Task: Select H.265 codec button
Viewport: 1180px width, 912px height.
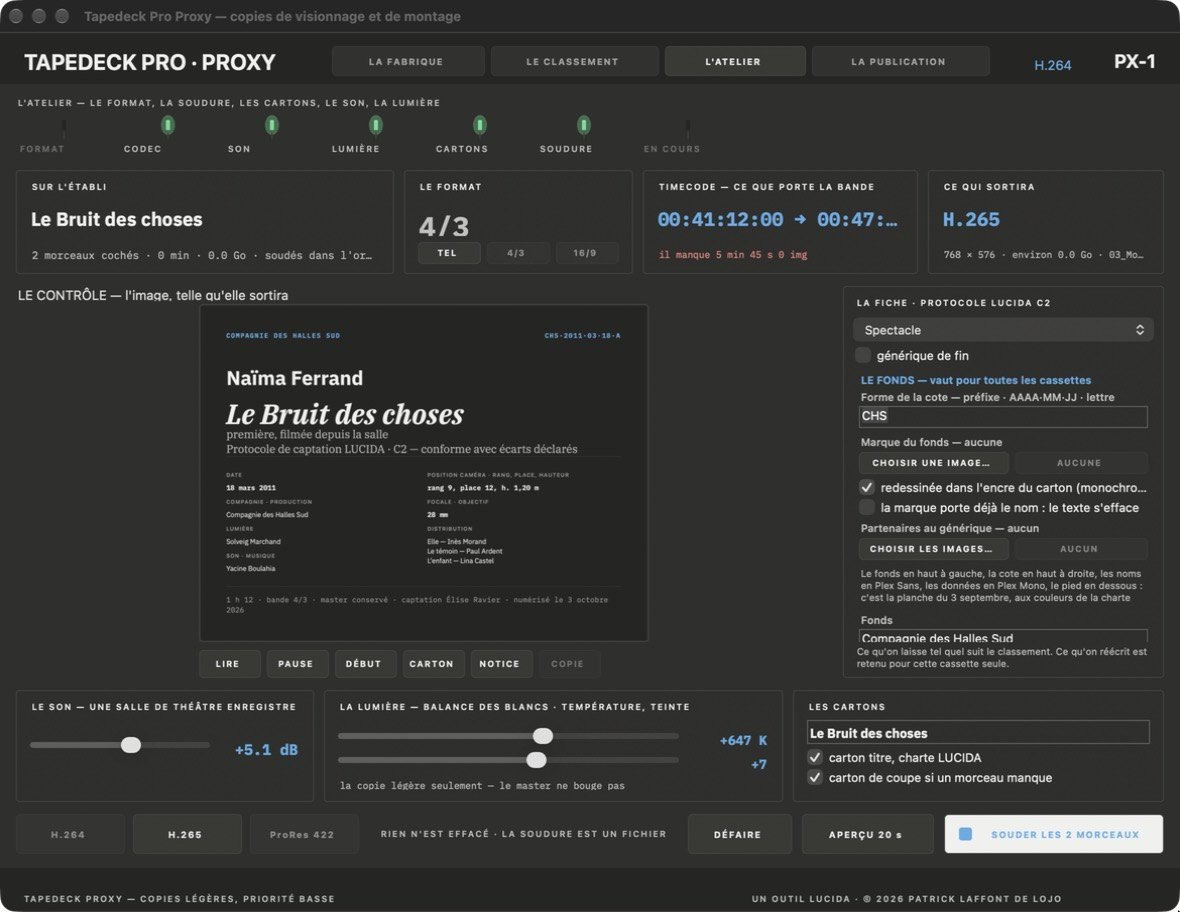Action: (x=186, y=834)
